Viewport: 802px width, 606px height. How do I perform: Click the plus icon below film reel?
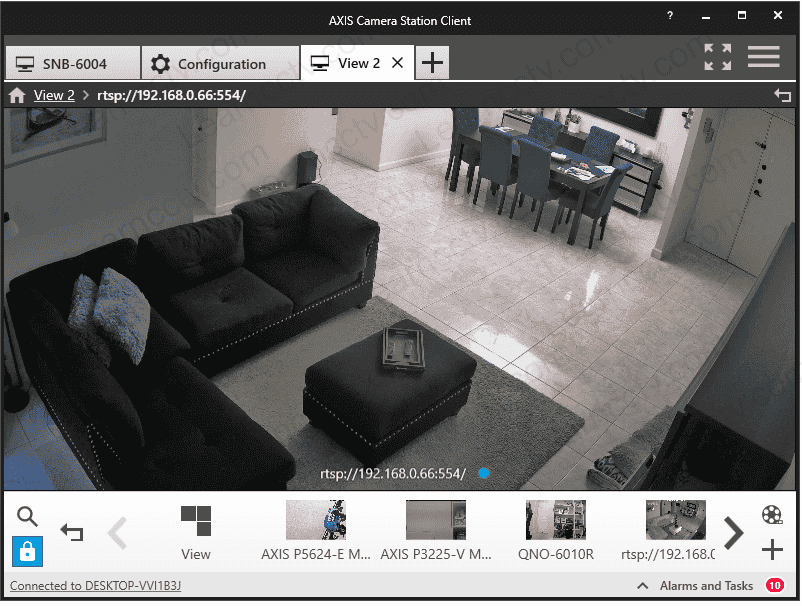tap(771, 549)
